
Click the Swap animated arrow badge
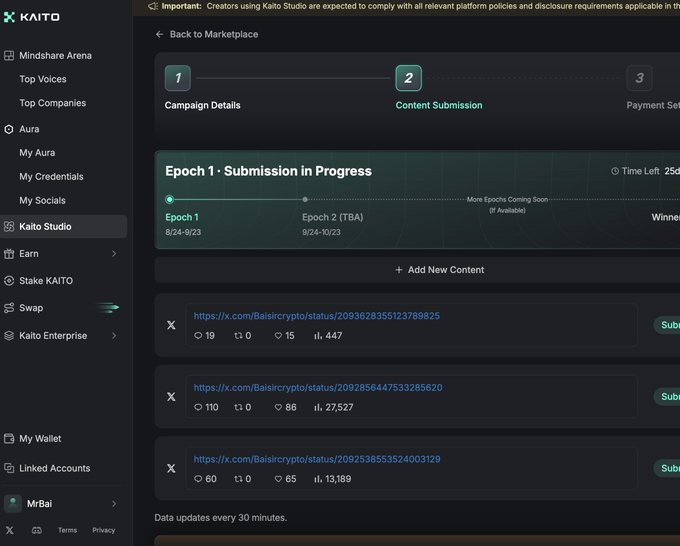(x=107, y=308)
